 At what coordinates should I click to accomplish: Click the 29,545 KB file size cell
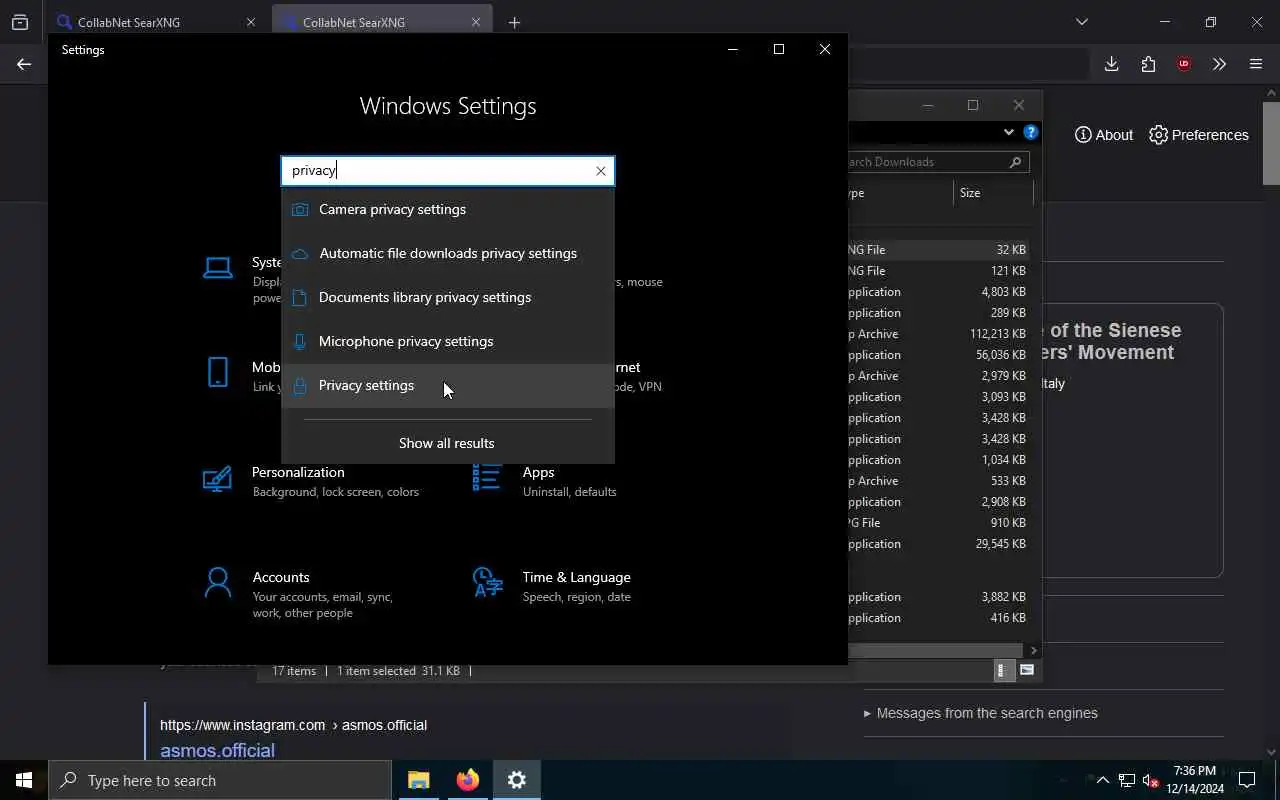pos(1001,544)
